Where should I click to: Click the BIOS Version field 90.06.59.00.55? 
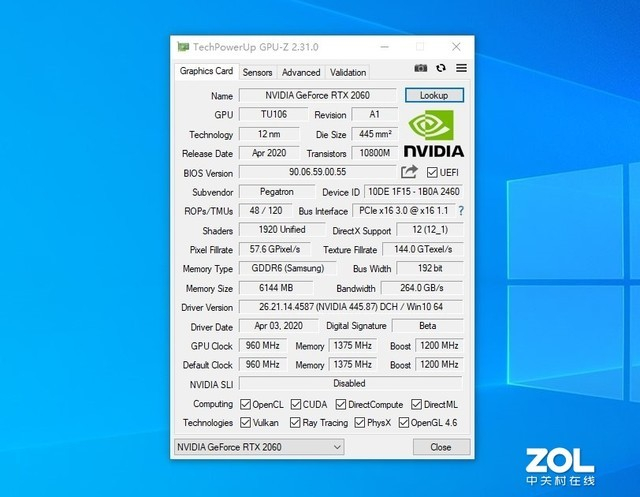pyautogui.click(x=318, y=172)
